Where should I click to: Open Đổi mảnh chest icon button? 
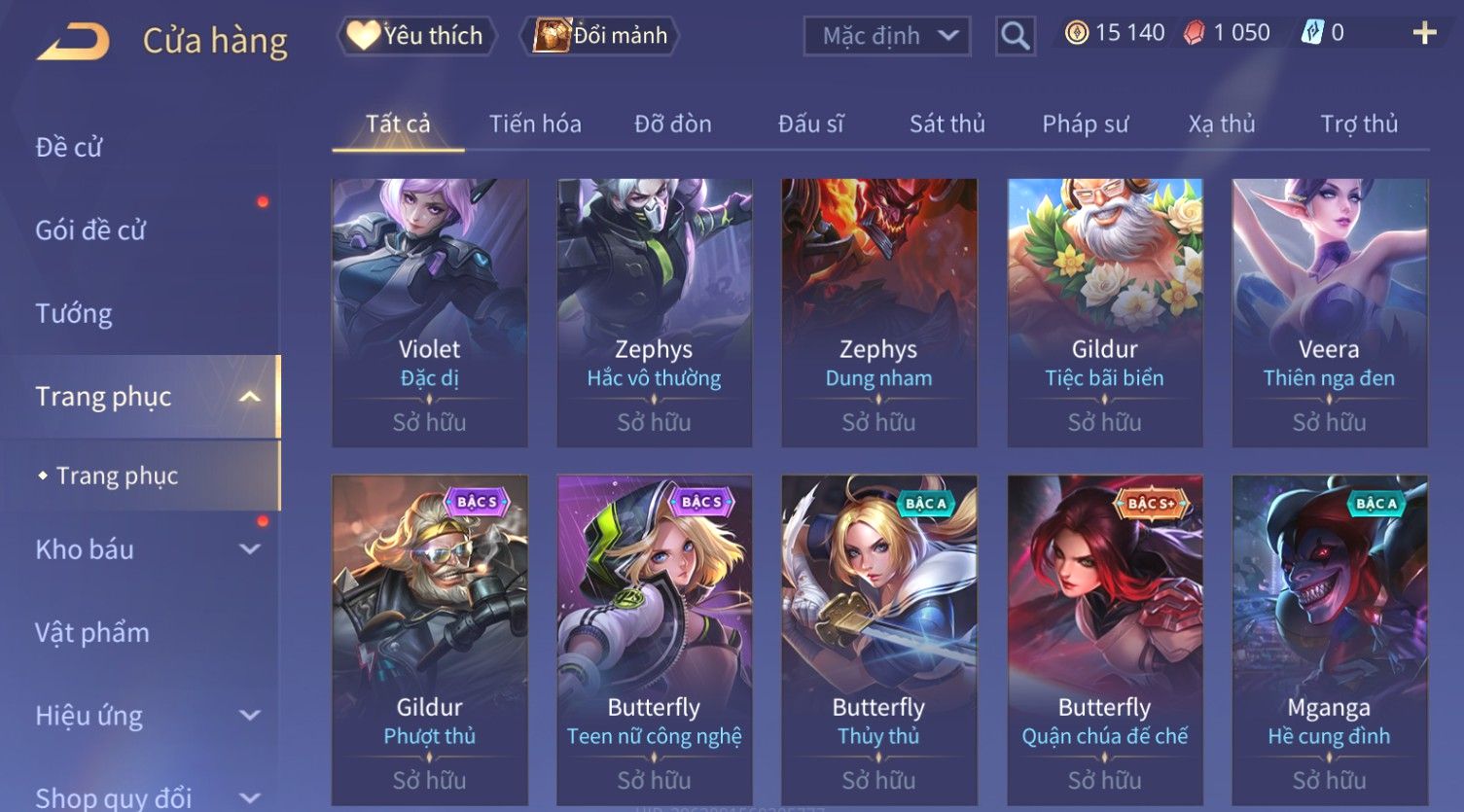point(603,36)
